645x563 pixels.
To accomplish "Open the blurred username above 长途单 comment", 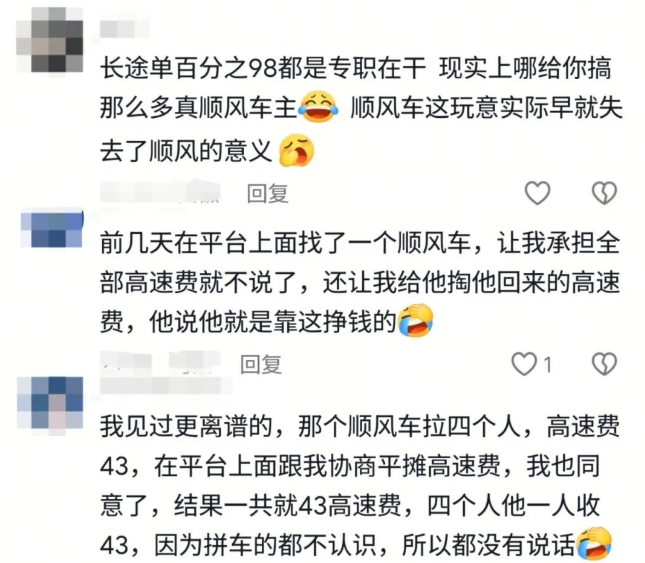I will (125, 29).
